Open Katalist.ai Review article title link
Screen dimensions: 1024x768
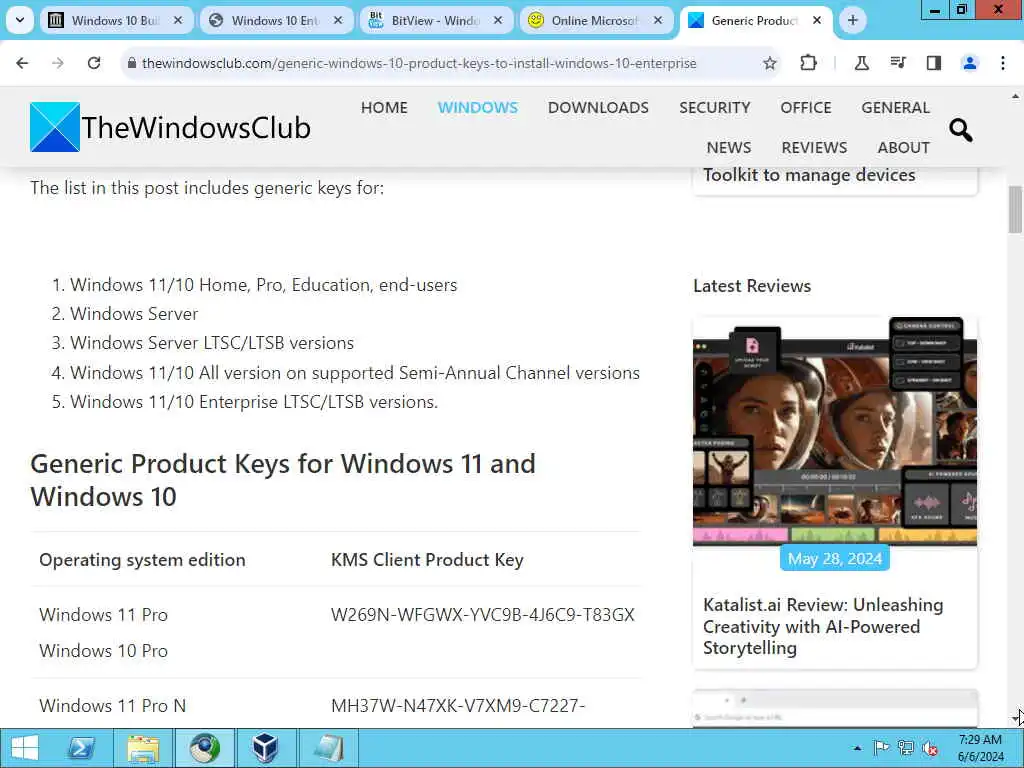(x=823, y=626)
